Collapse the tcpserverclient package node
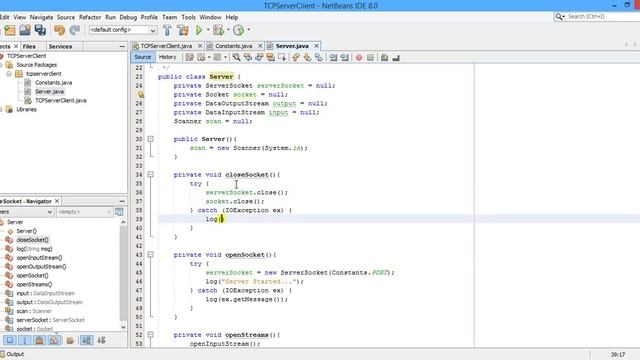 9,74
